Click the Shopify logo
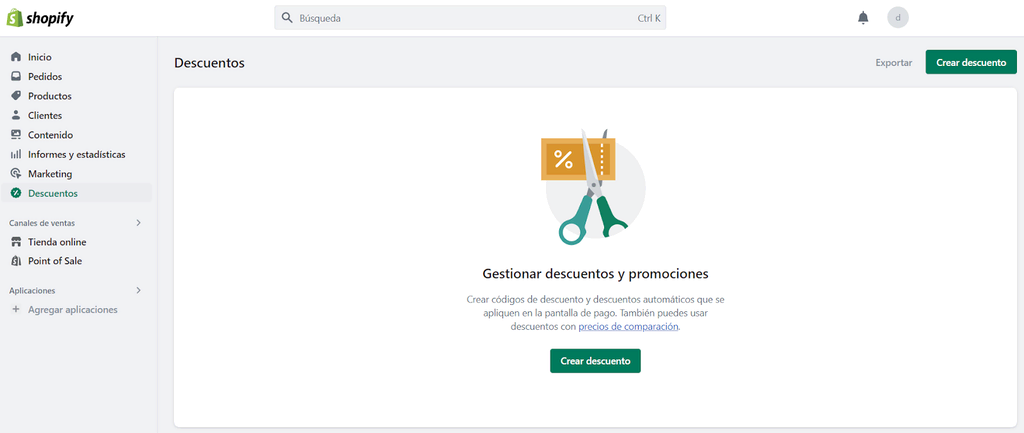The image size is (1024, 433). pos(40,18)
